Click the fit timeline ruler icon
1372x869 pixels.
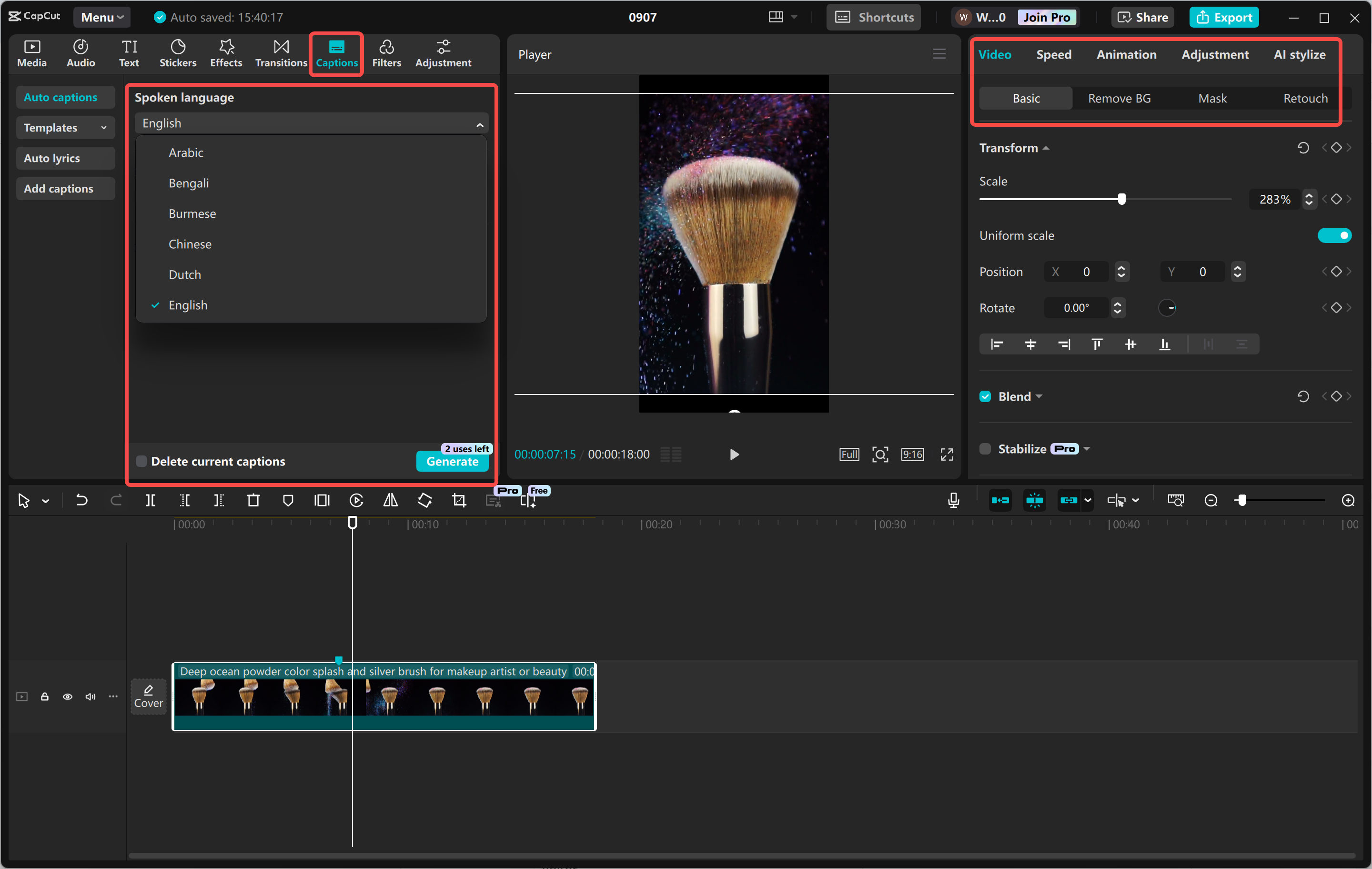point(1175,500)
